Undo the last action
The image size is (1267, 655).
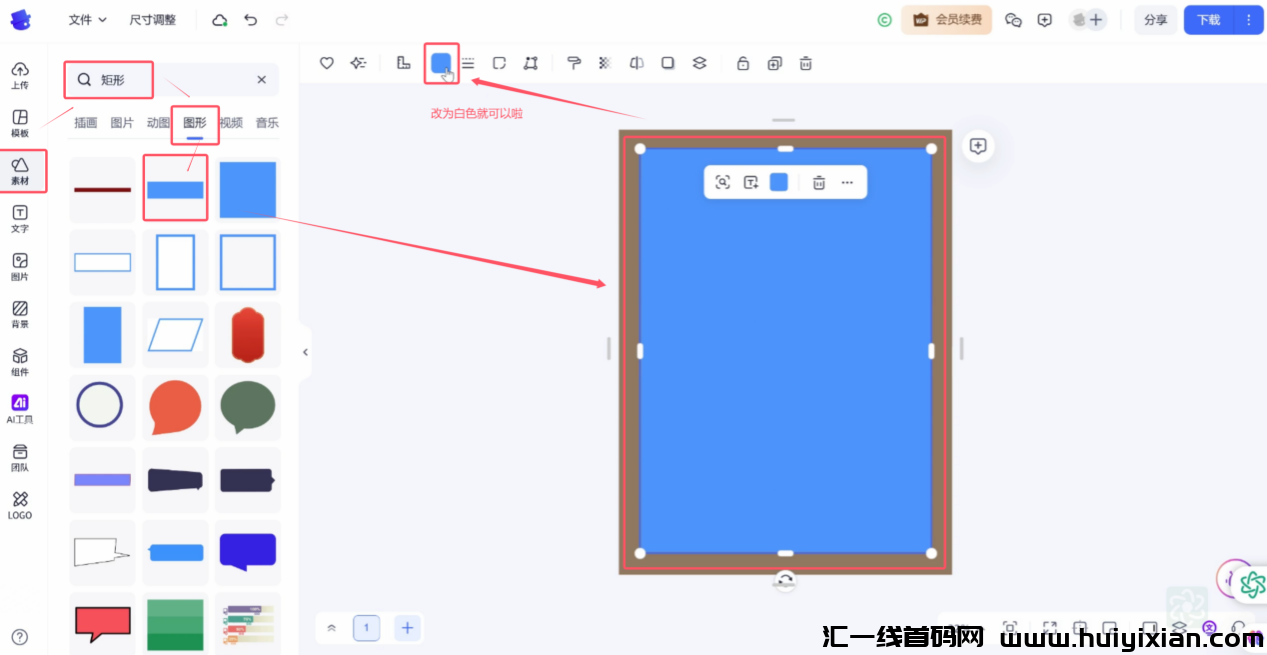coord(251,20)
